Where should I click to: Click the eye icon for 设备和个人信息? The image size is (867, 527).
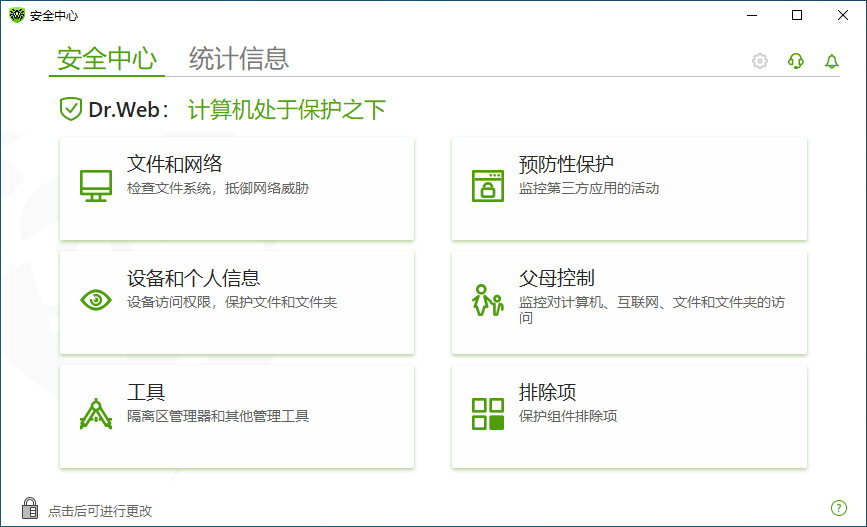click(96, 300)
